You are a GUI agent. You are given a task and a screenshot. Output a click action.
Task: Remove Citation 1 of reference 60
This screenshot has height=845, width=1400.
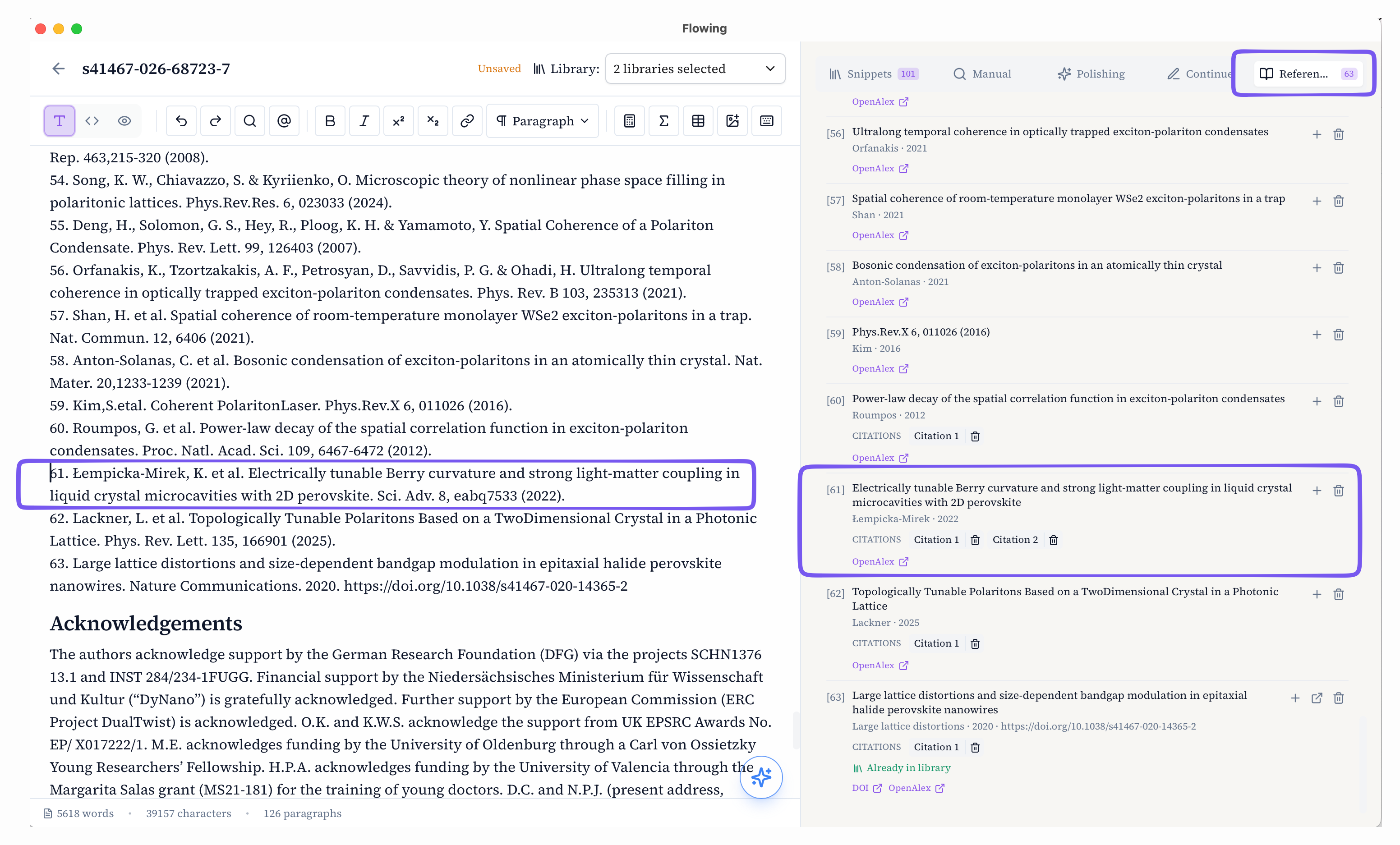click(975, 436)
